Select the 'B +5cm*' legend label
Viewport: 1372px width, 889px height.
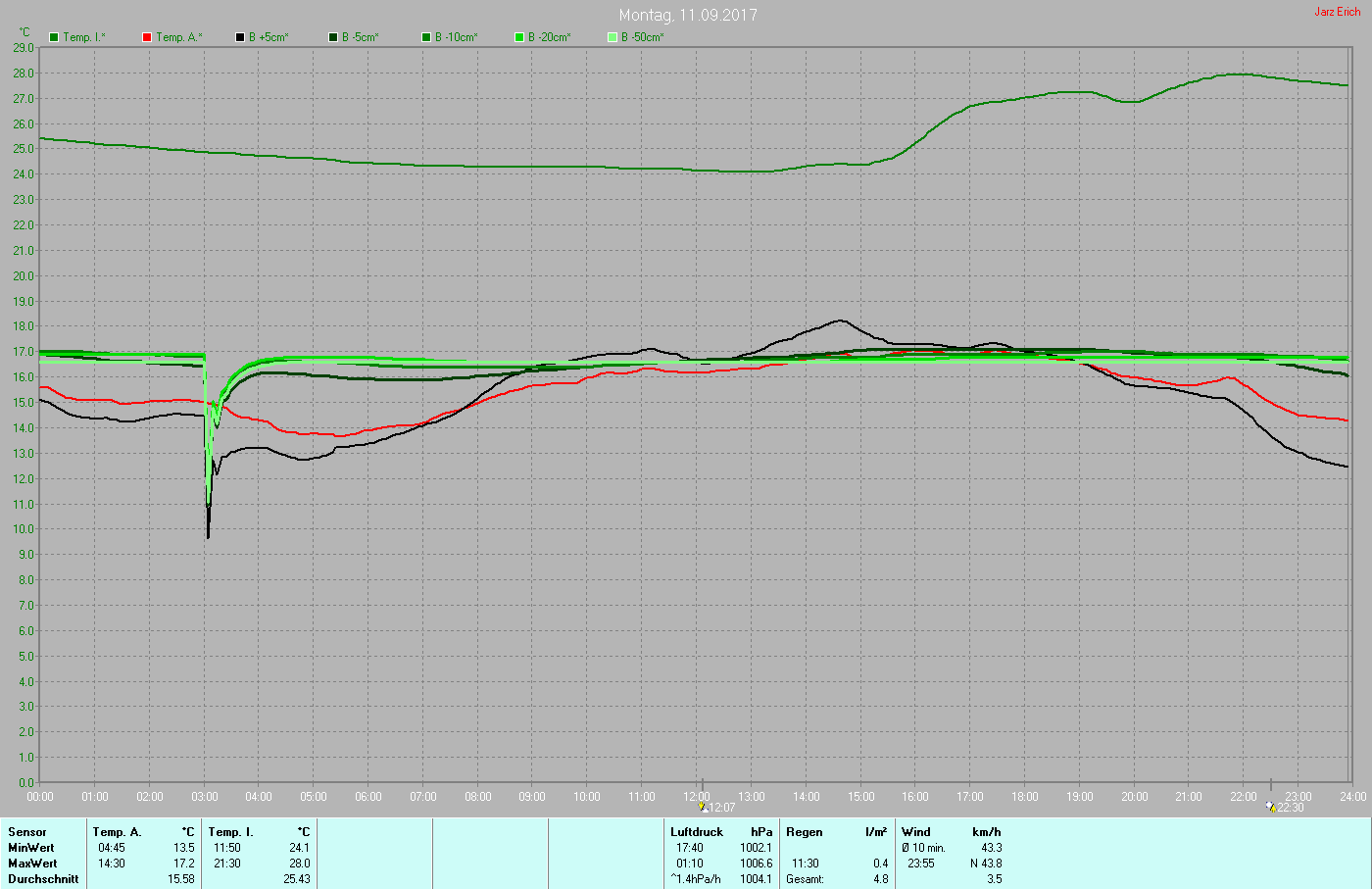pos(269,37)
